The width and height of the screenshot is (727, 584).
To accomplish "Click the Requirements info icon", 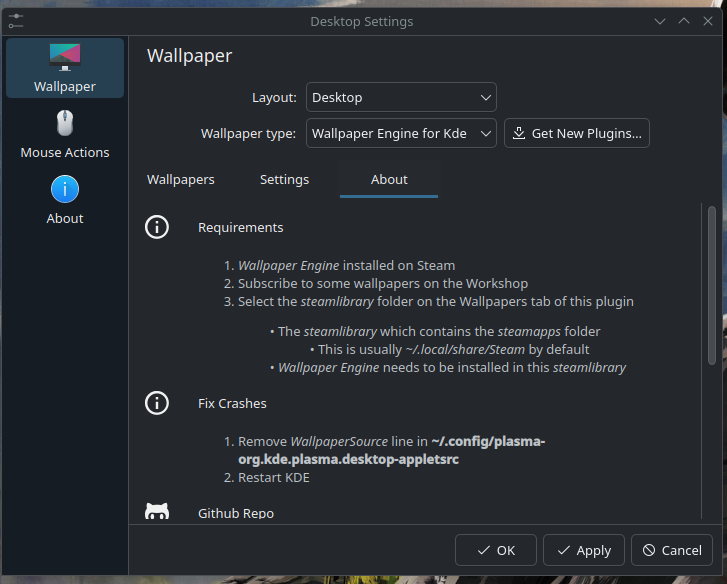I will pyautogui.click(x=157, y=227).
